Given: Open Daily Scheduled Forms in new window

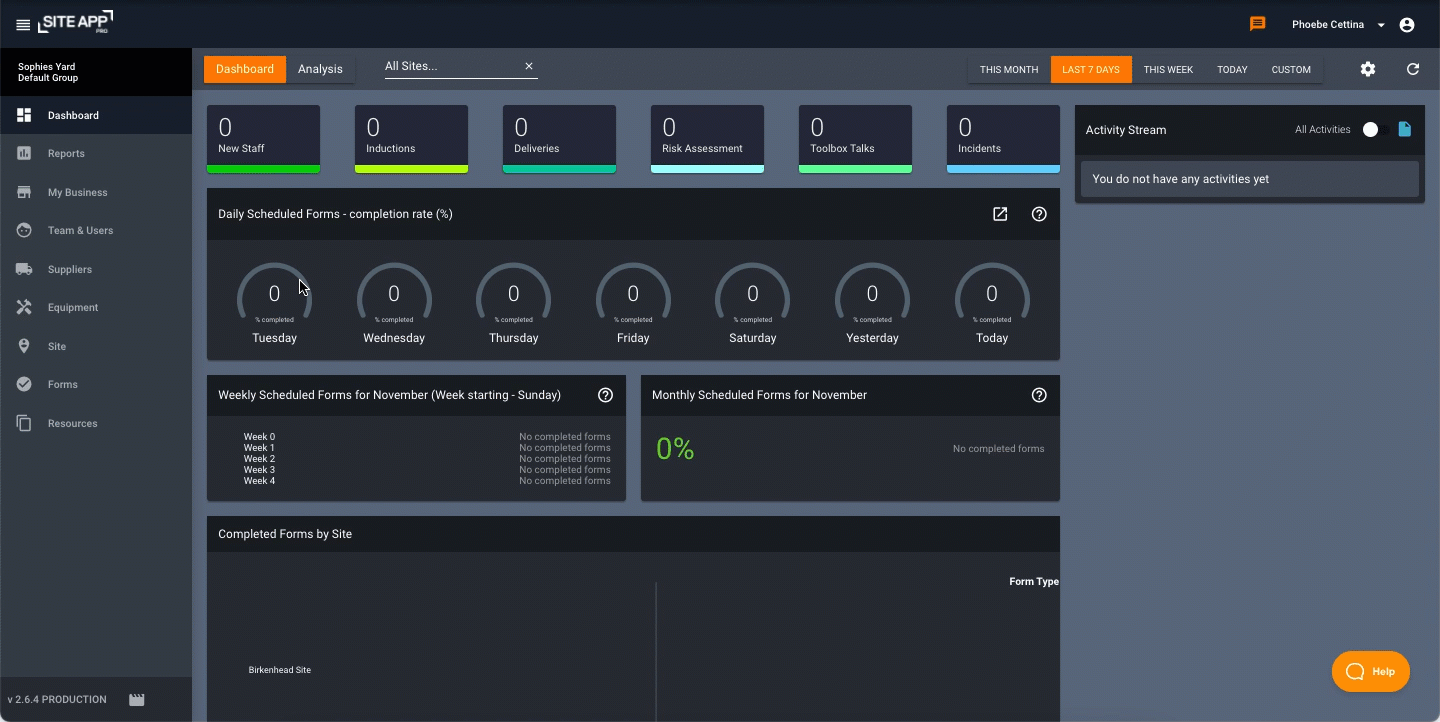Looking at the screenshot, I should pyautogui.click(x=1000, y=214).
